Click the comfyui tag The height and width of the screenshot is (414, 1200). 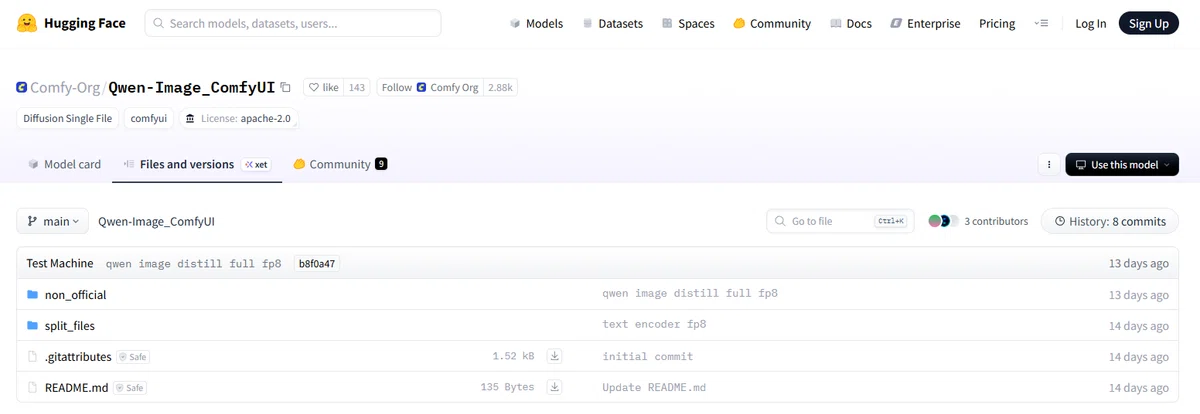[149, 118]
